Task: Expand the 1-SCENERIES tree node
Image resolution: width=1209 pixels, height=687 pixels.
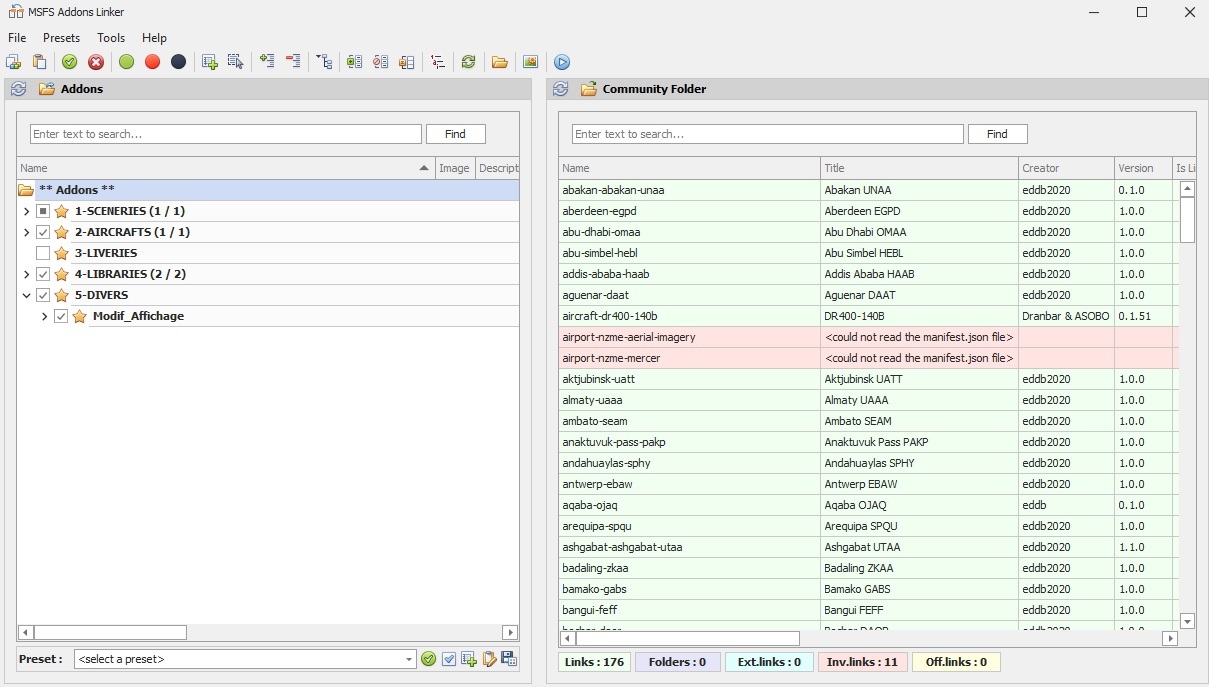Action: pyautogui.click(x=26, y=211)
